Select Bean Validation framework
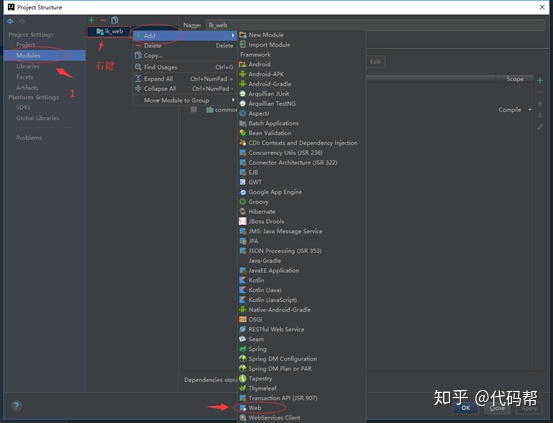This screenshot has width=553, height=423. (x=302, y=133)
